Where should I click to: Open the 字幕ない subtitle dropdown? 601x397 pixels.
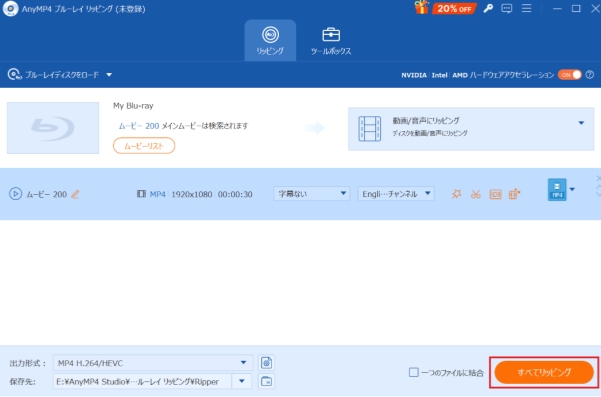pyautogui.click(x=311, y=194)
